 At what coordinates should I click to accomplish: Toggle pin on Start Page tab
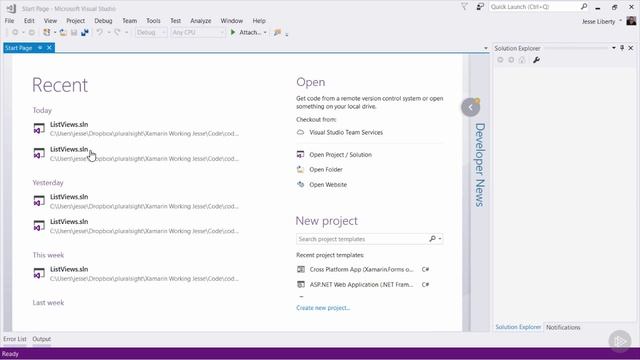tap(40, 48)
